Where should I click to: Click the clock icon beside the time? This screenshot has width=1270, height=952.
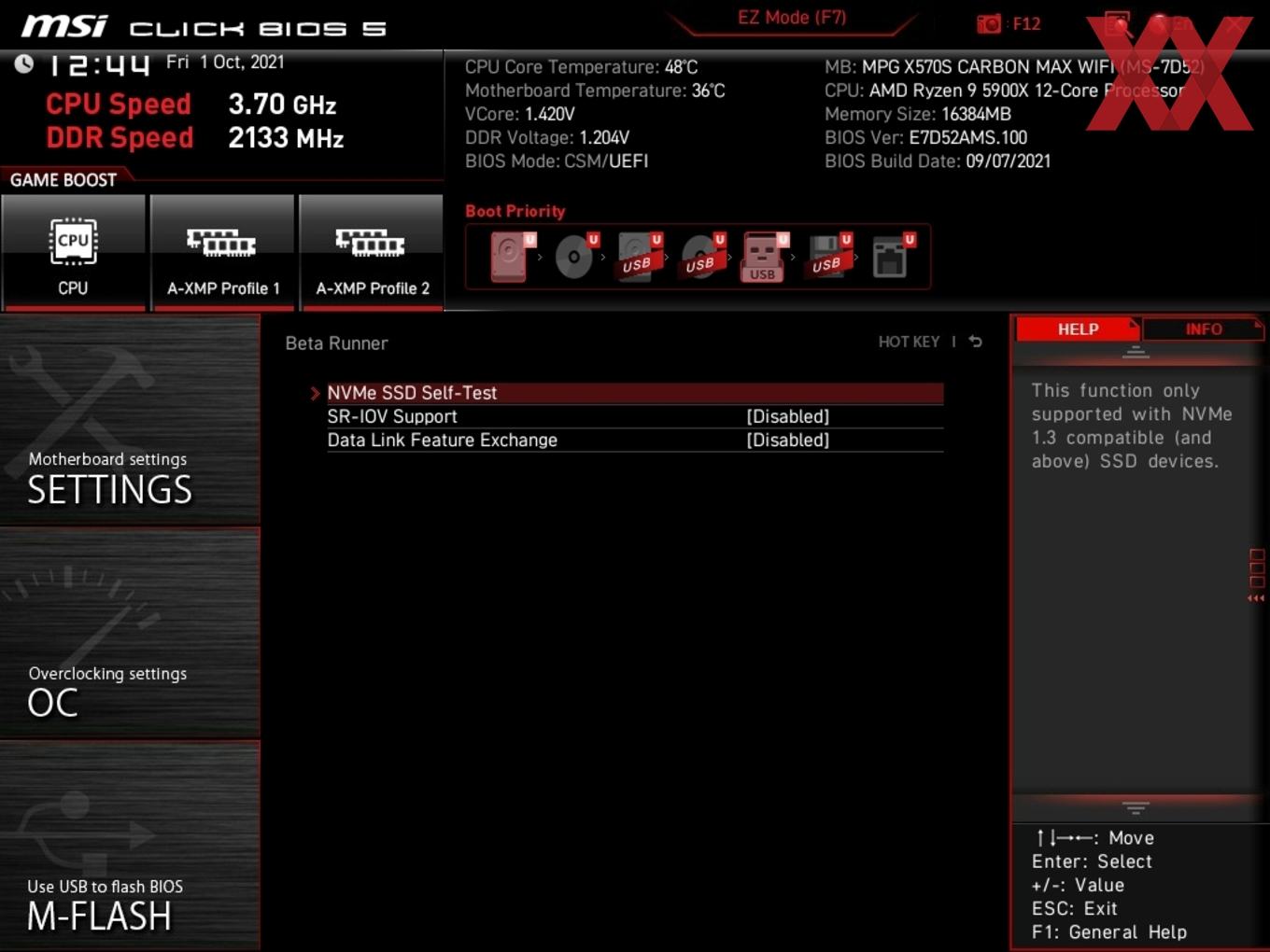coord(23,63)
